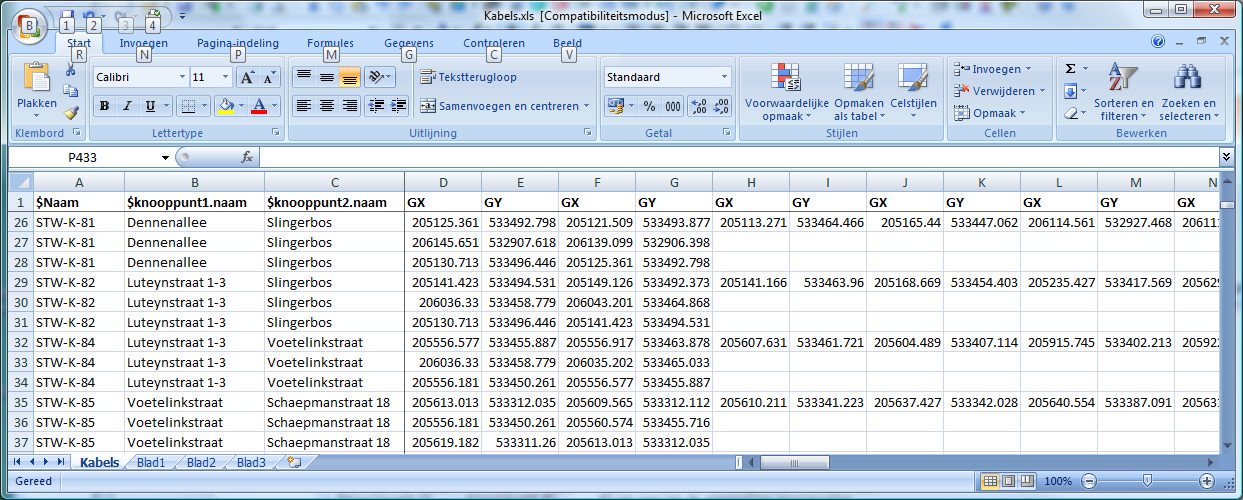The height and width of the screenshot is (500, 1243).
Task: Click the Plakken (paste) clipboard icon
Action: click(36, 78)
